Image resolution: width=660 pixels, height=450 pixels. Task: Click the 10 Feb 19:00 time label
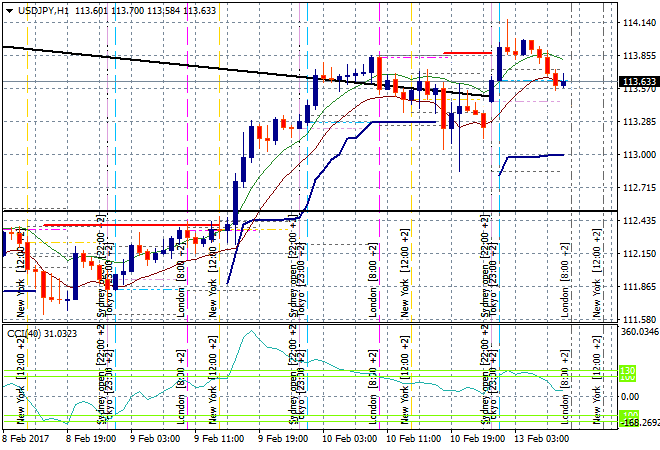[478, 438]
